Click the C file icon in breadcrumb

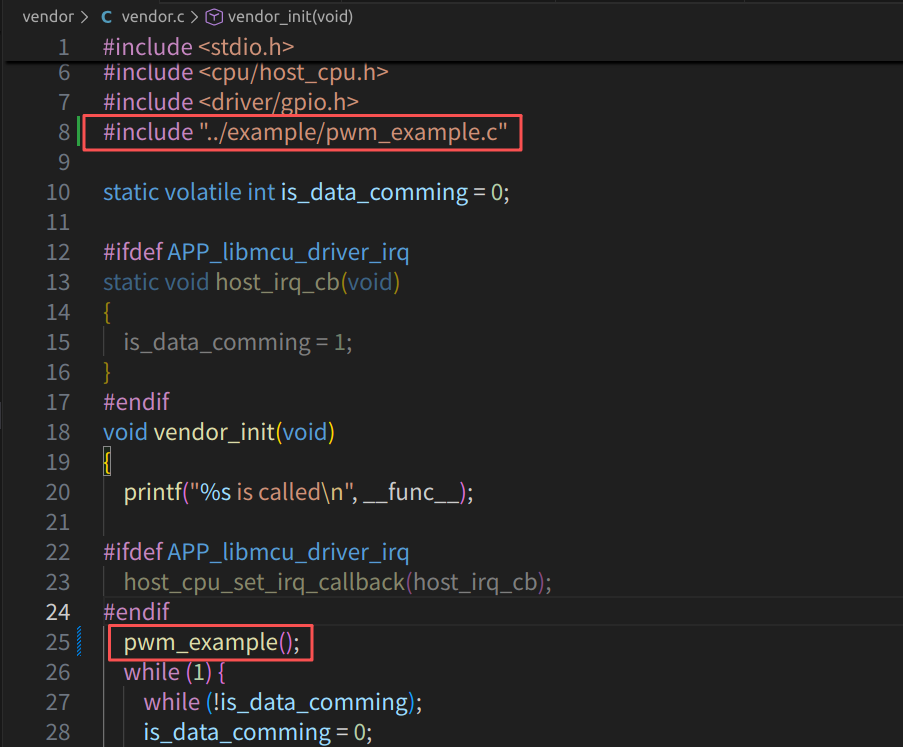107,17
